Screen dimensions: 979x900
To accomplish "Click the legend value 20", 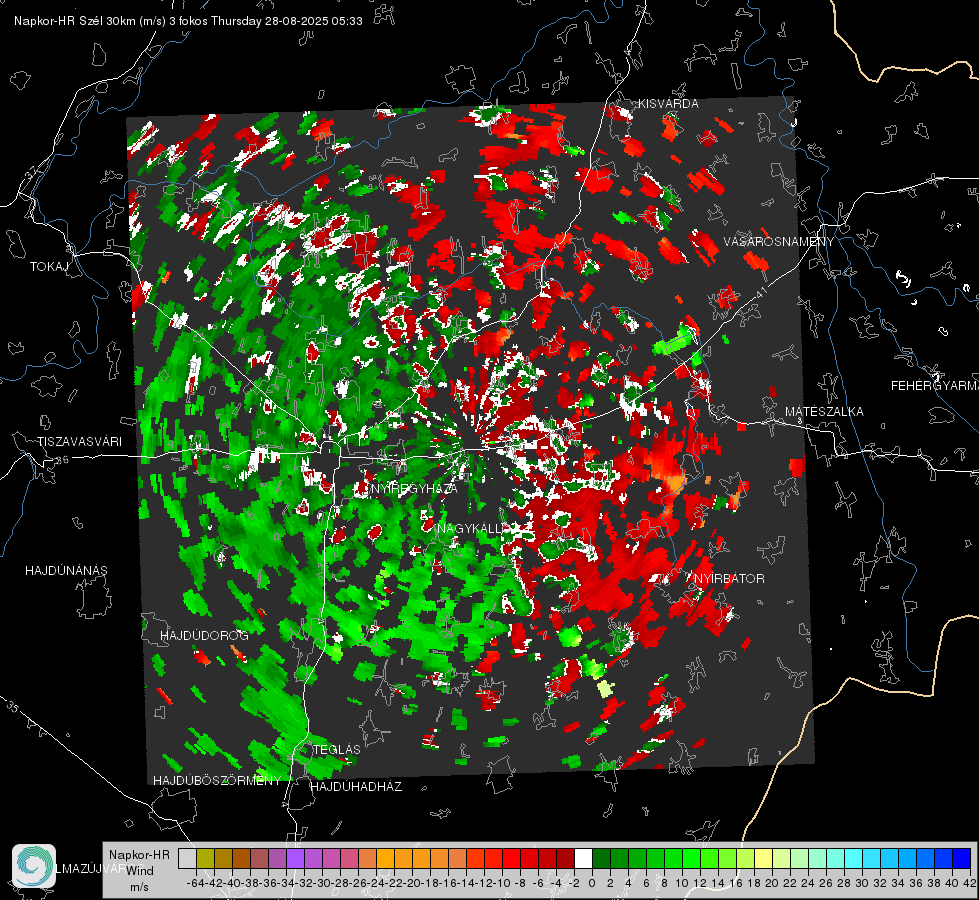I will pos(772,883).
